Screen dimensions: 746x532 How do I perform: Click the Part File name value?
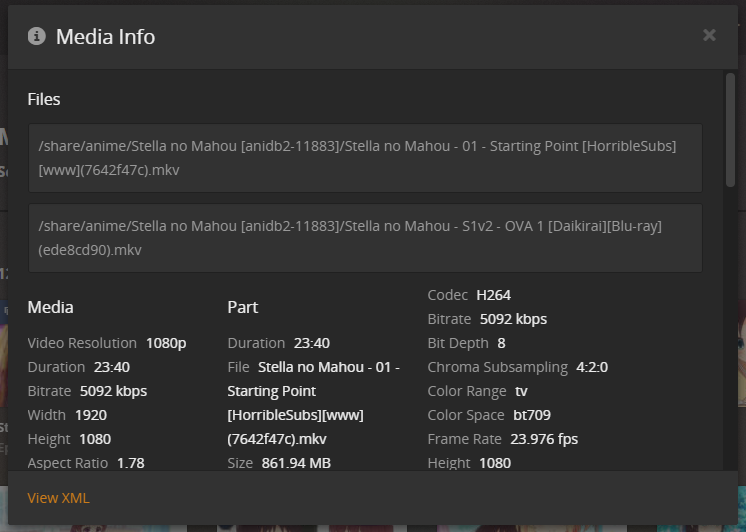click(x=314, y=403)
